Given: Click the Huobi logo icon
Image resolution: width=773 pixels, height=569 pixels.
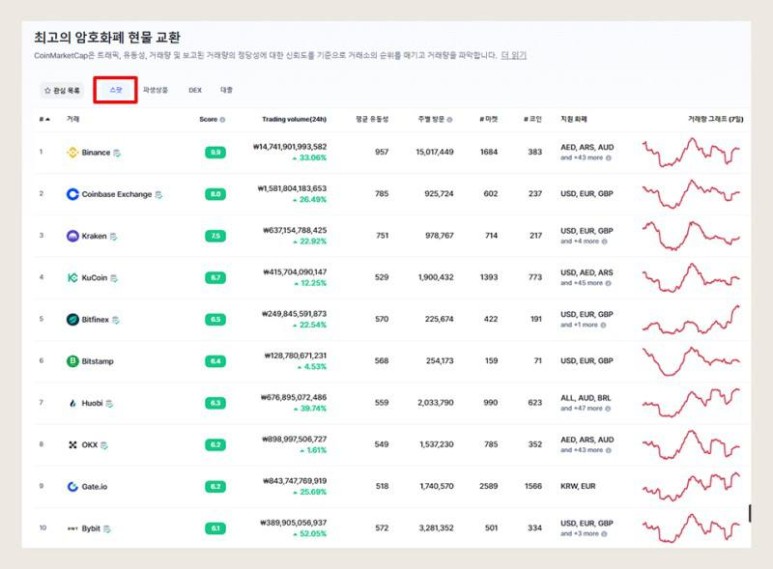Looking at the screenshot, I should 72,403.
